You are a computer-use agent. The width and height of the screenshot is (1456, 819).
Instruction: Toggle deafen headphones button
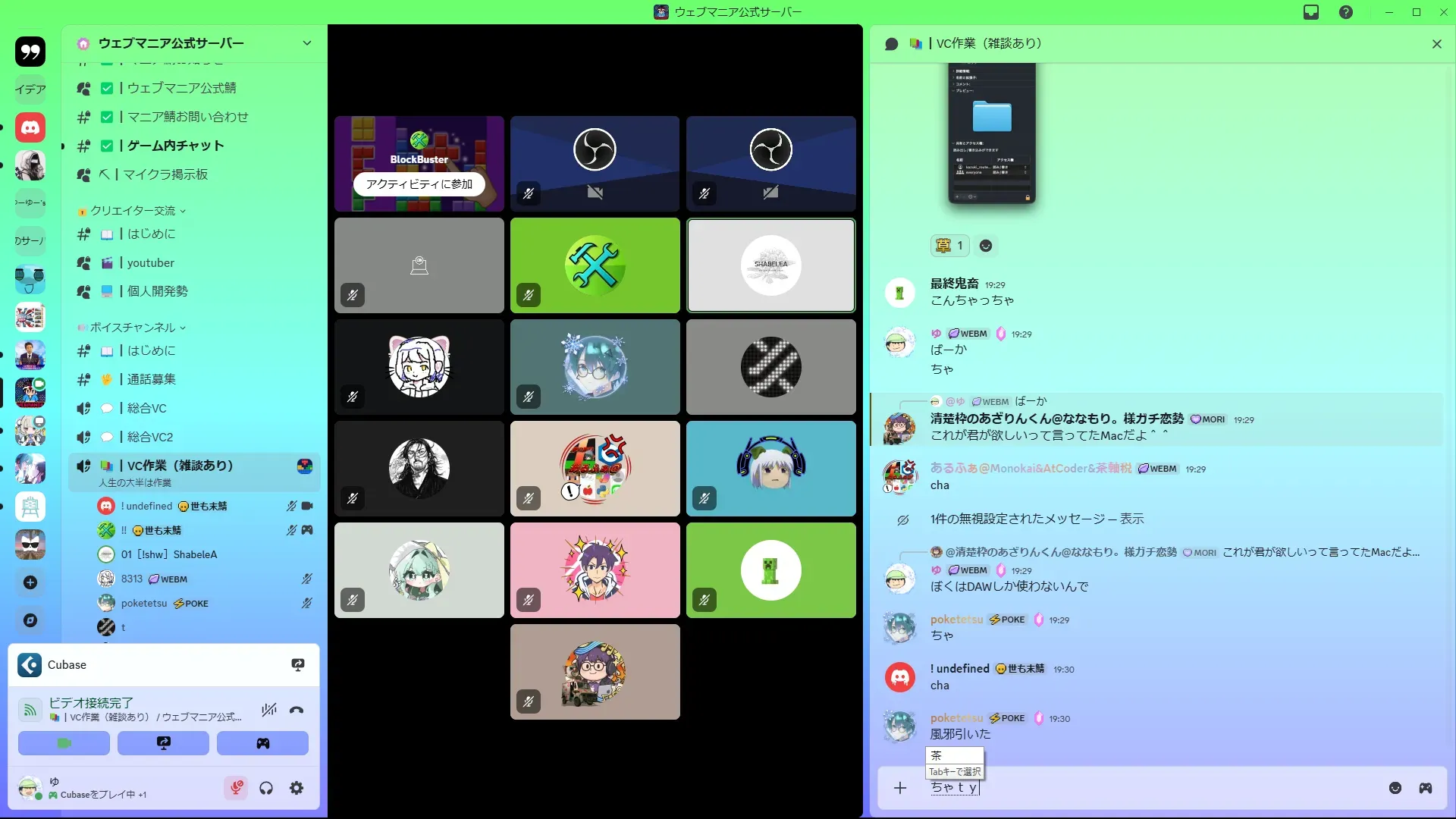[266, 789]
